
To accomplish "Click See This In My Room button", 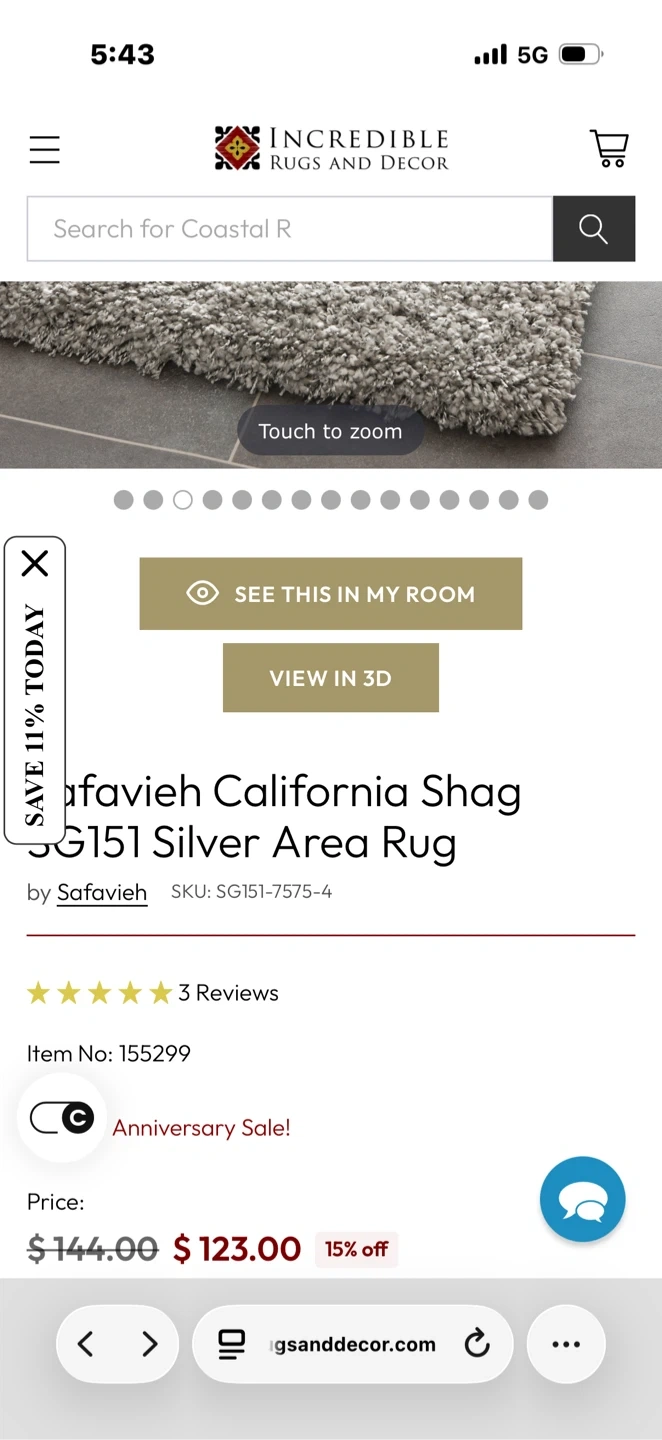I will pyautogui.click(x=331, y=594).
